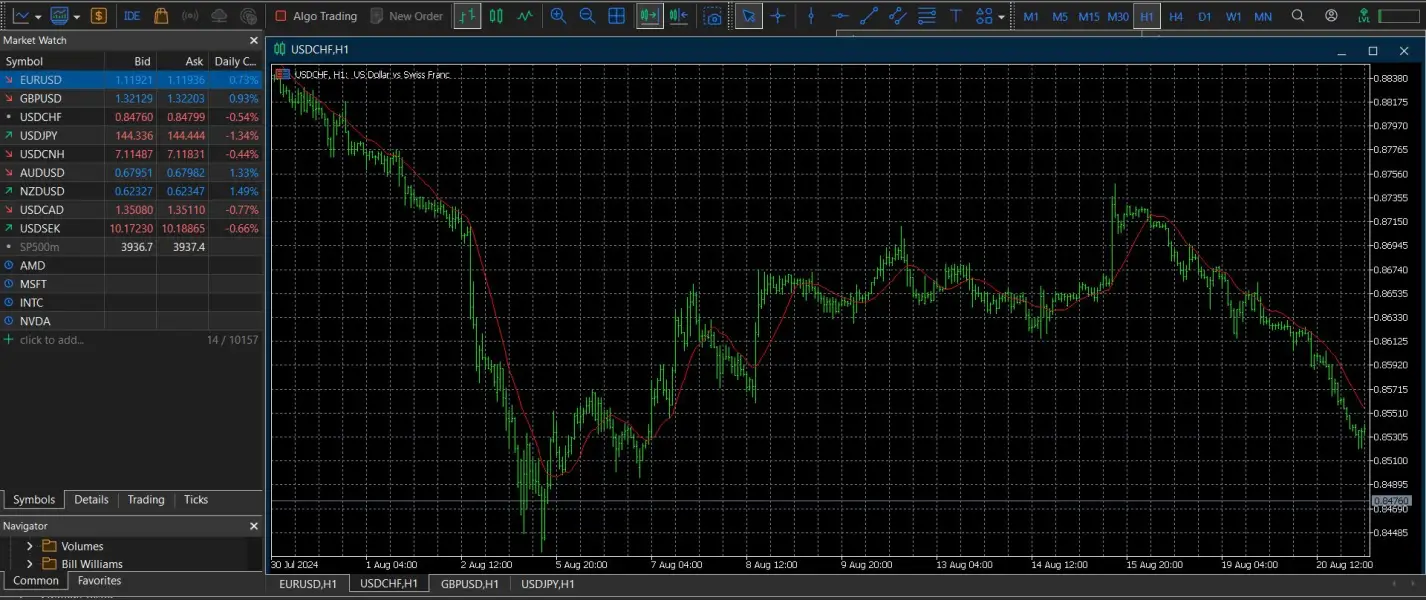Toggle chart auto-scroll to latest bar
The height and width of the screenshot is (600, 1426).
[649, 16]
